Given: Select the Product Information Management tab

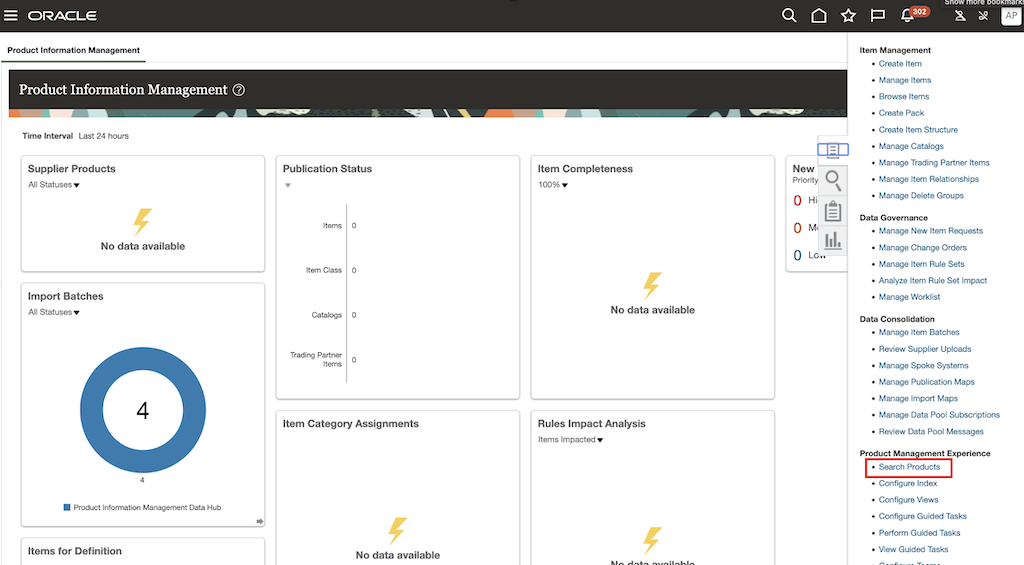Looking at the screenshot, I should (73, 50).
